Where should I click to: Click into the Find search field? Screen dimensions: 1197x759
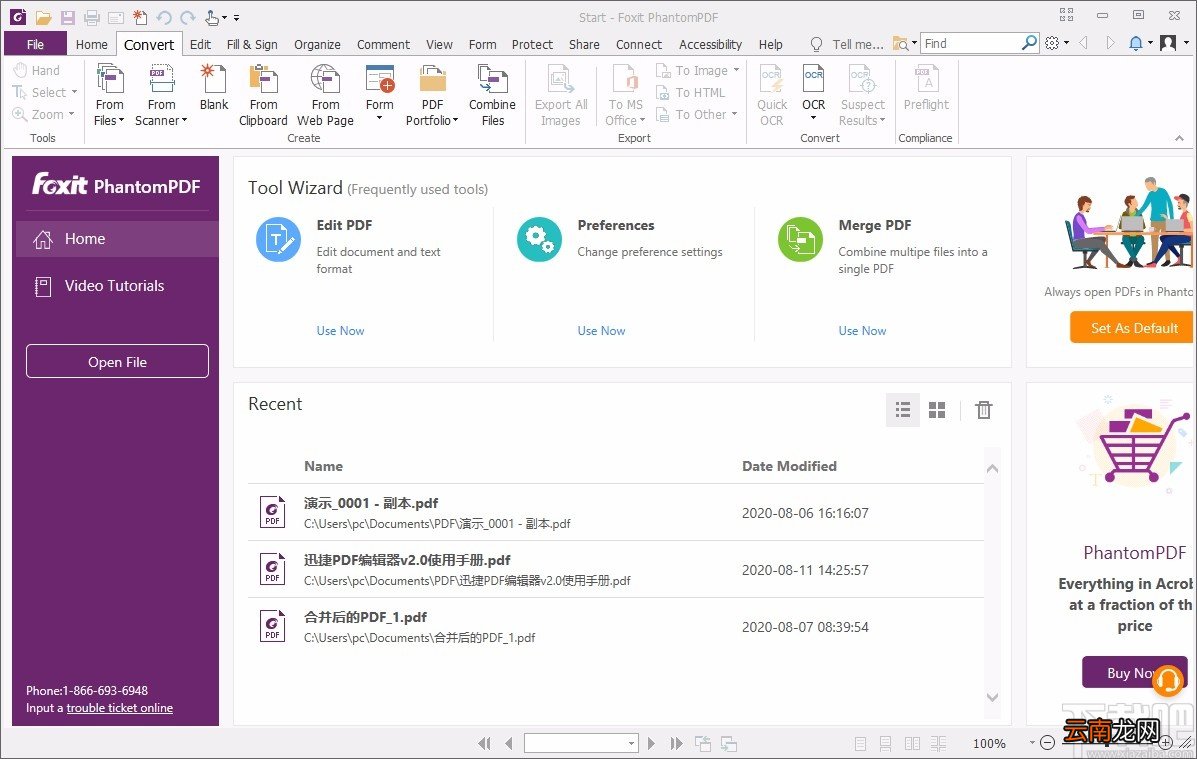tap(971, 44)
